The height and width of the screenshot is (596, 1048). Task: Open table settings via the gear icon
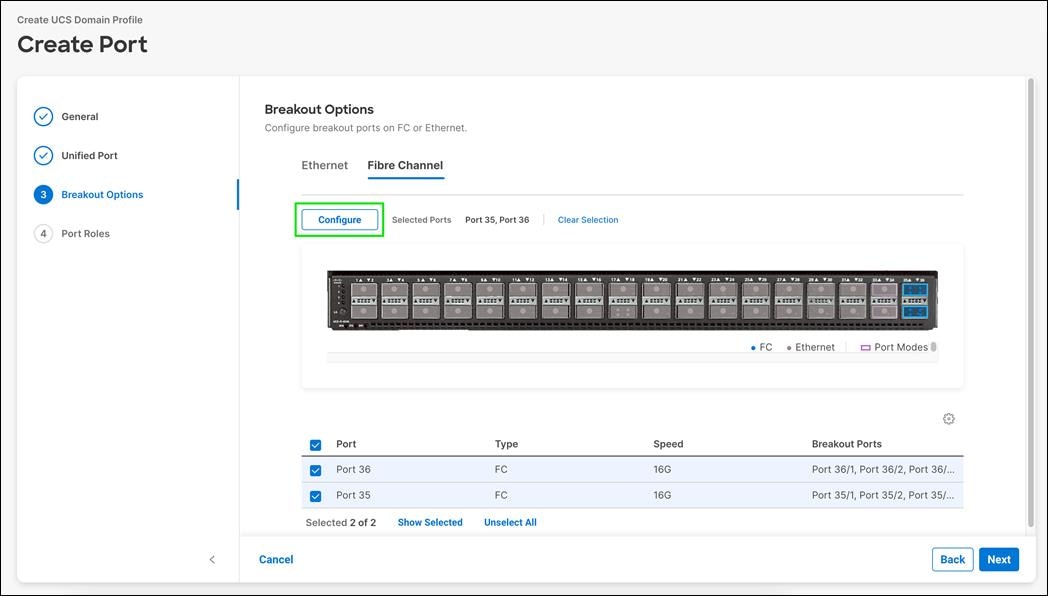[948, 418]
